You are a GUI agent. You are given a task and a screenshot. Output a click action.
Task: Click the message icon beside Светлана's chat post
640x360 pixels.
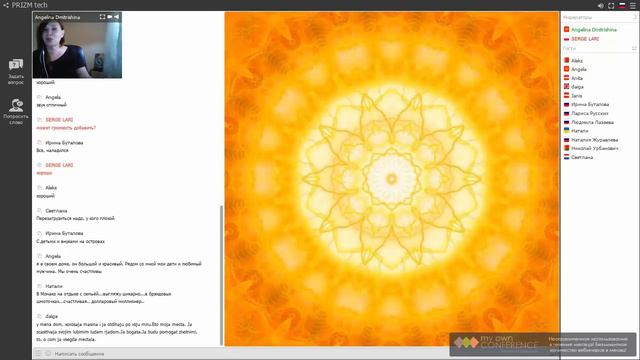[40, 211]
